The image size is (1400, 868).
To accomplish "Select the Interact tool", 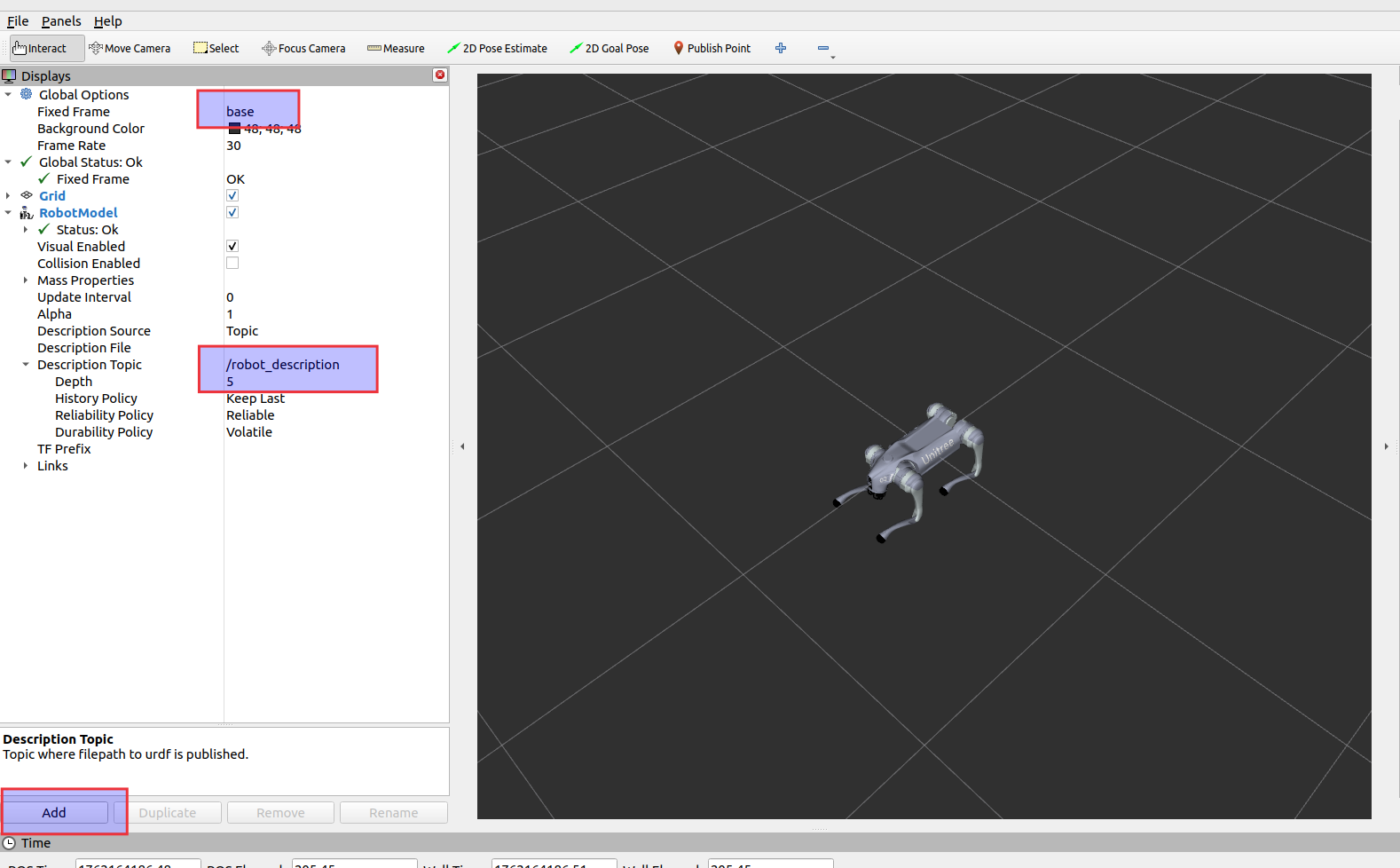I will (47, 48).
